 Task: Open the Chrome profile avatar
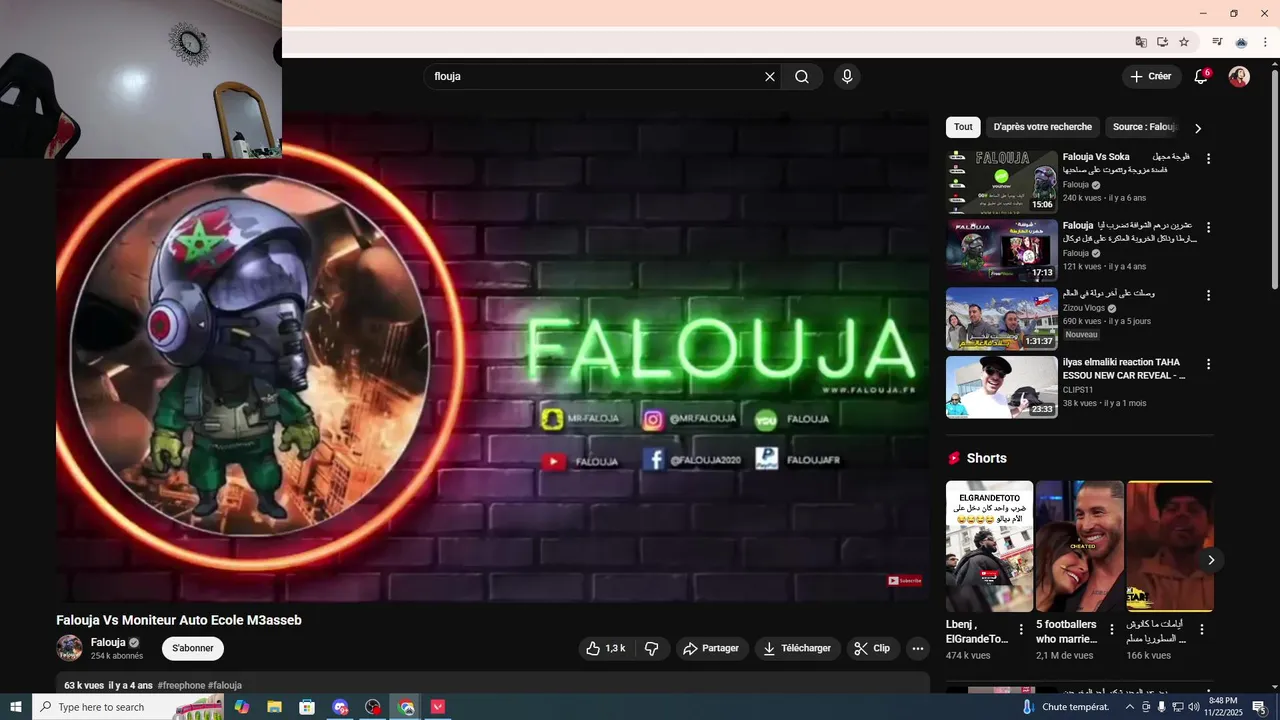pyautogui.click(x=1242, y=42)
